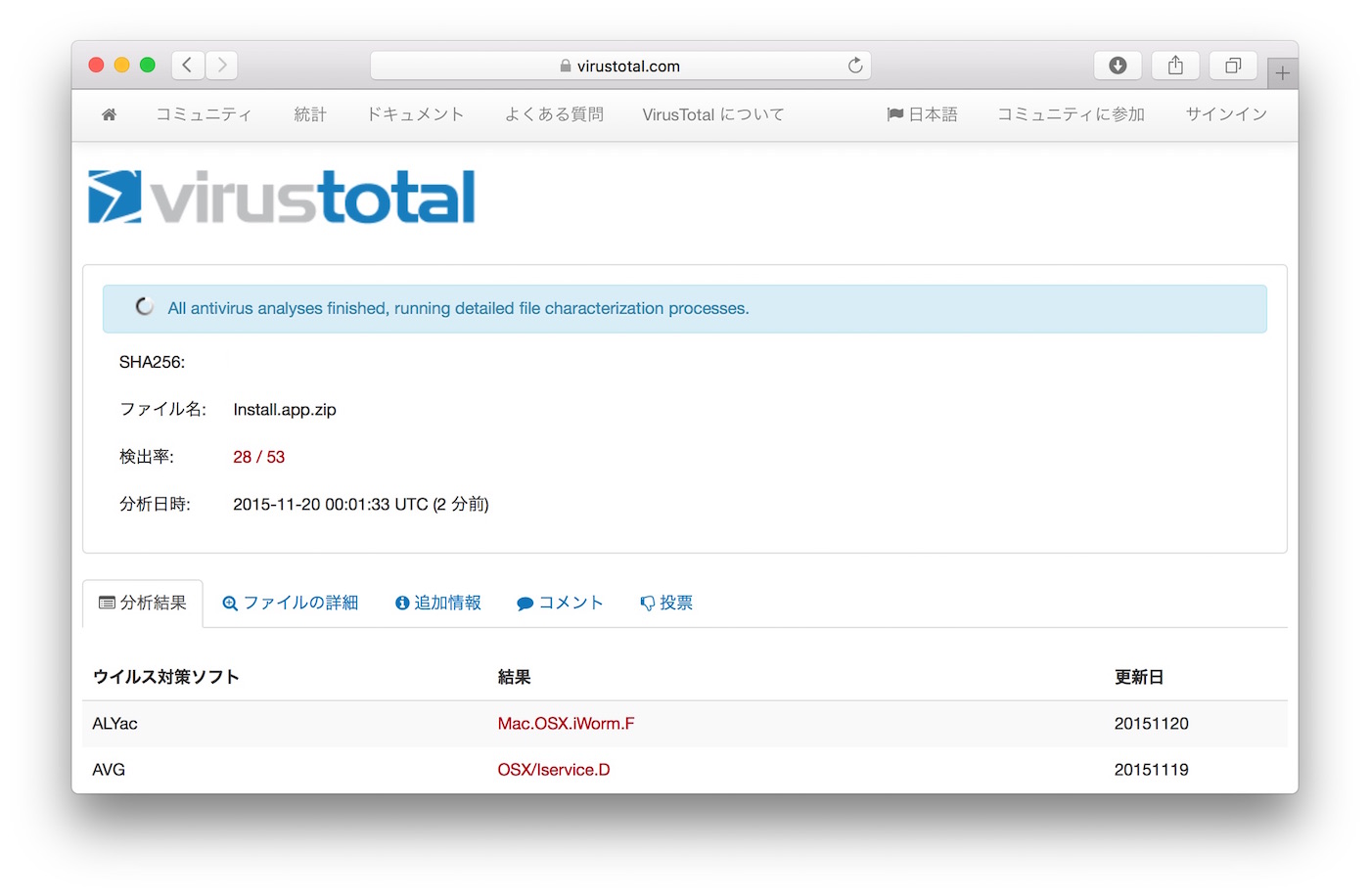This screenshot has height=896, width=1370.
Task: Click the 検出率: label
Action: 147,457
